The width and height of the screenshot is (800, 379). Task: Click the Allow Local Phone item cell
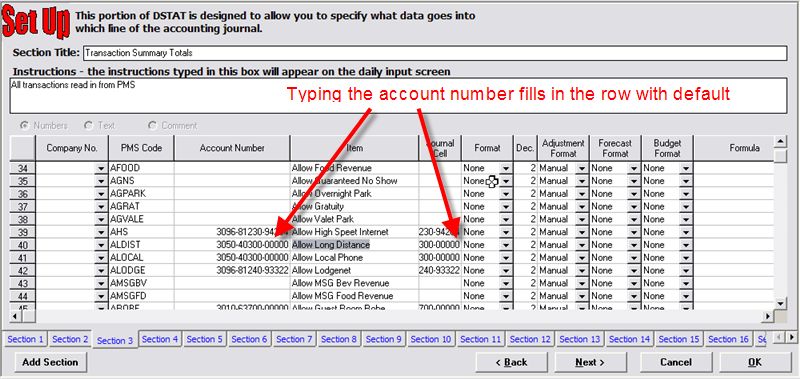355,258
